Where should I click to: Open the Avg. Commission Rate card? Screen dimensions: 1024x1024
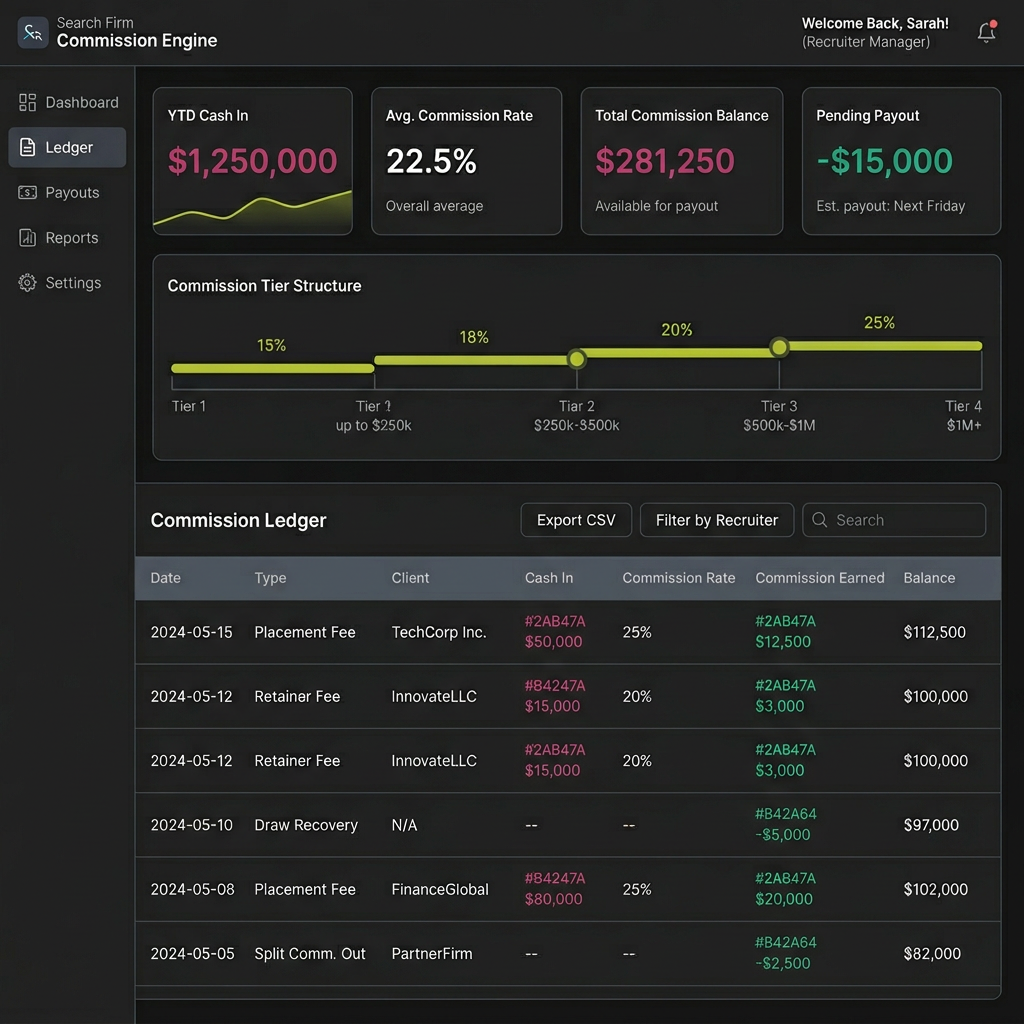(x=466, y=161)
